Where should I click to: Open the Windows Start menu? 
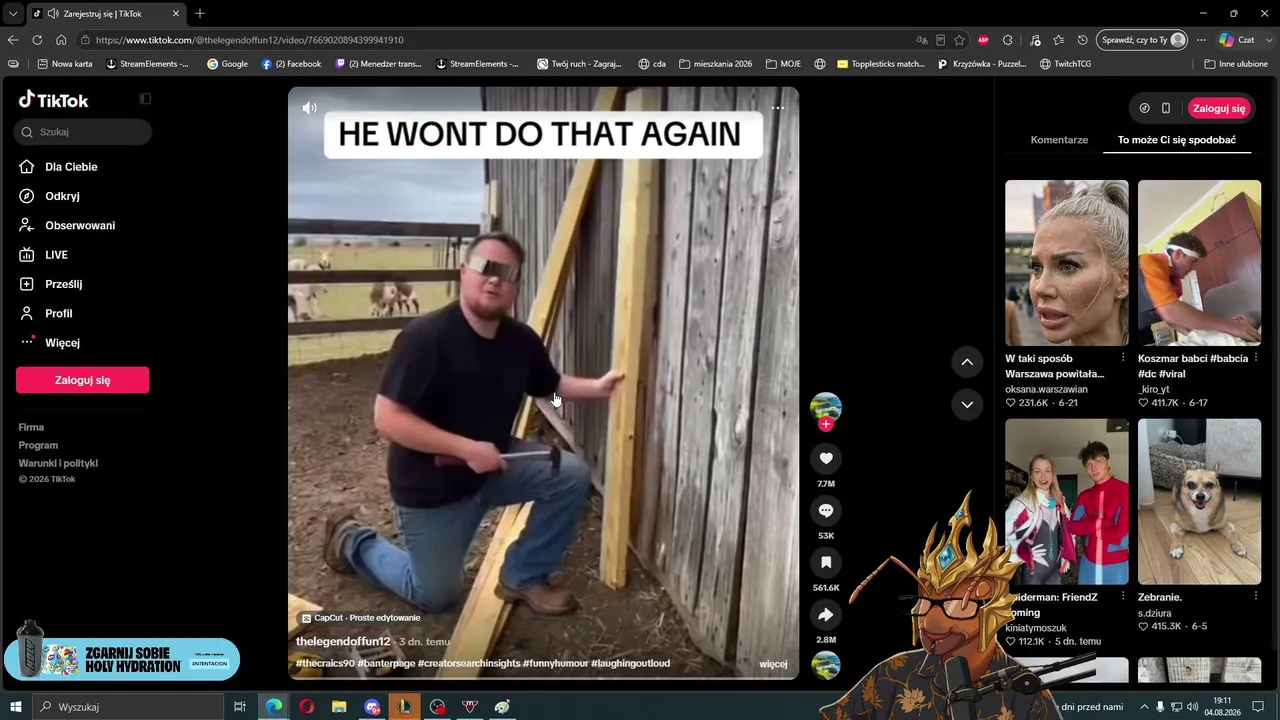click(x=16, y=707)
